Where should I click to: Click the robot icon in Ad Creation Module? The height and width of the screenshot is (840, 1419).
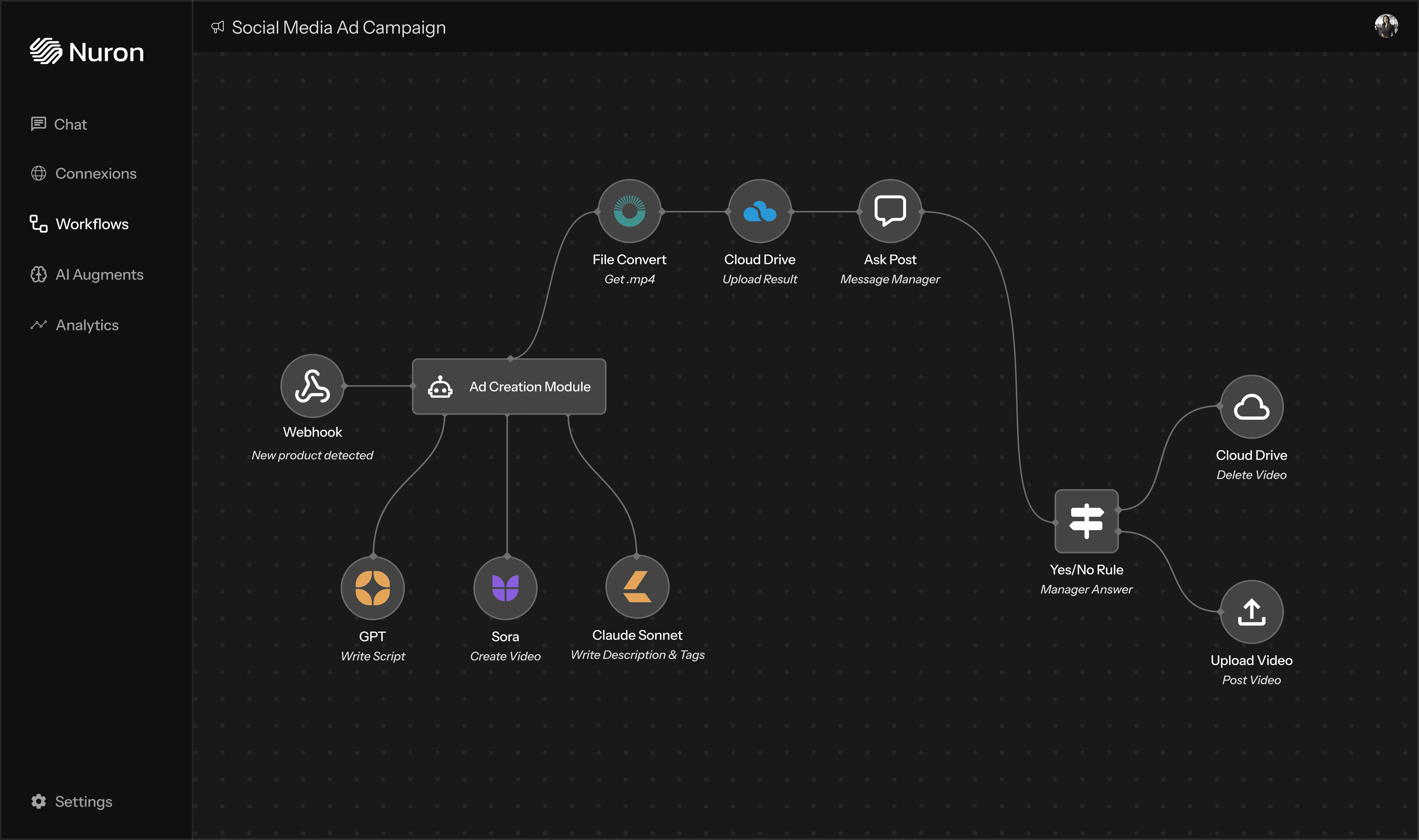coord(441,387)
